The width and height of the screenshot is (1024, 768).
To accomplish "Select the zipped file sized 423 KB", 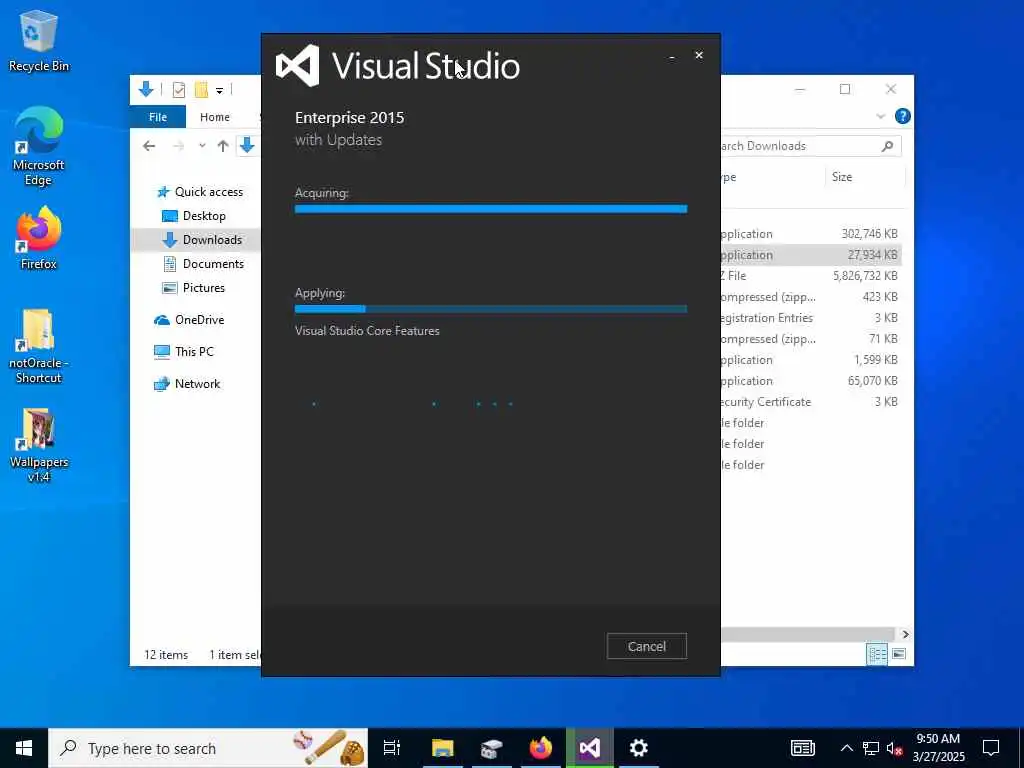I will tap(813, 296).
